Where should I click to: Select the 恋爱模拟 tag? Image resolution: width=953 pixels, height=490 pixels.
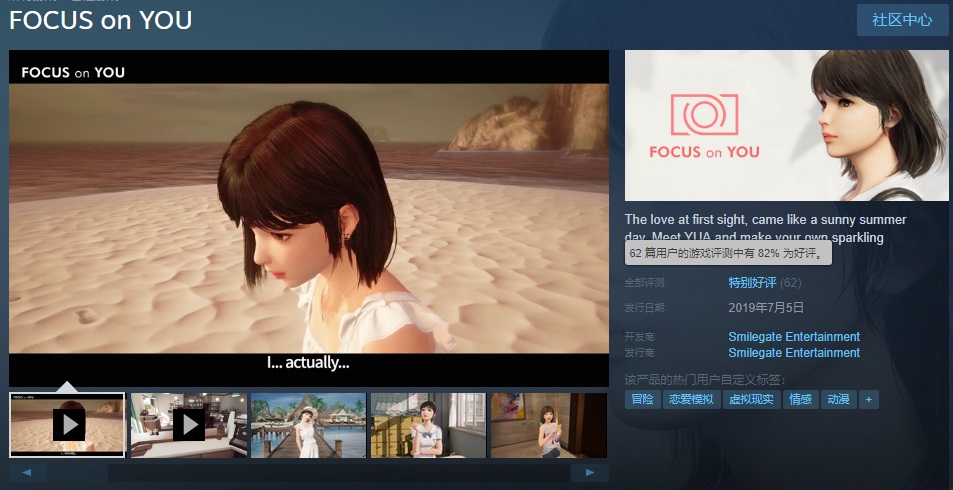pos(691,399)
